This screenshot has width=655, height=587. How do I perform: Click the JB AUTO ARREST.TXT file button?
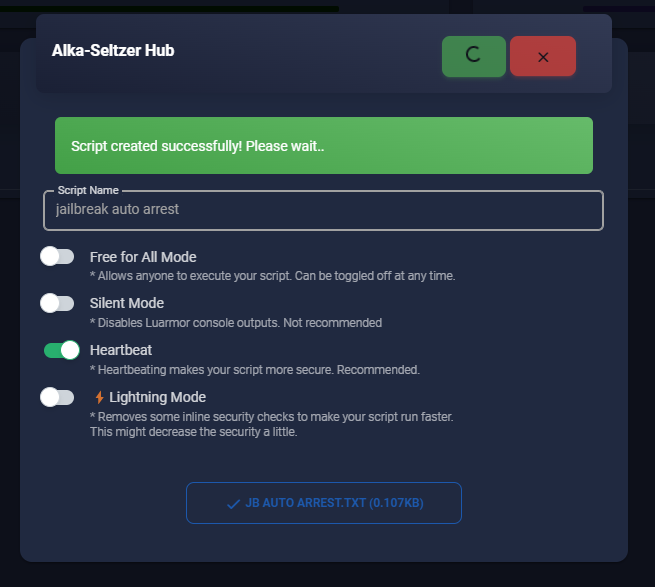pyautogui.click(x=324, y=503)
